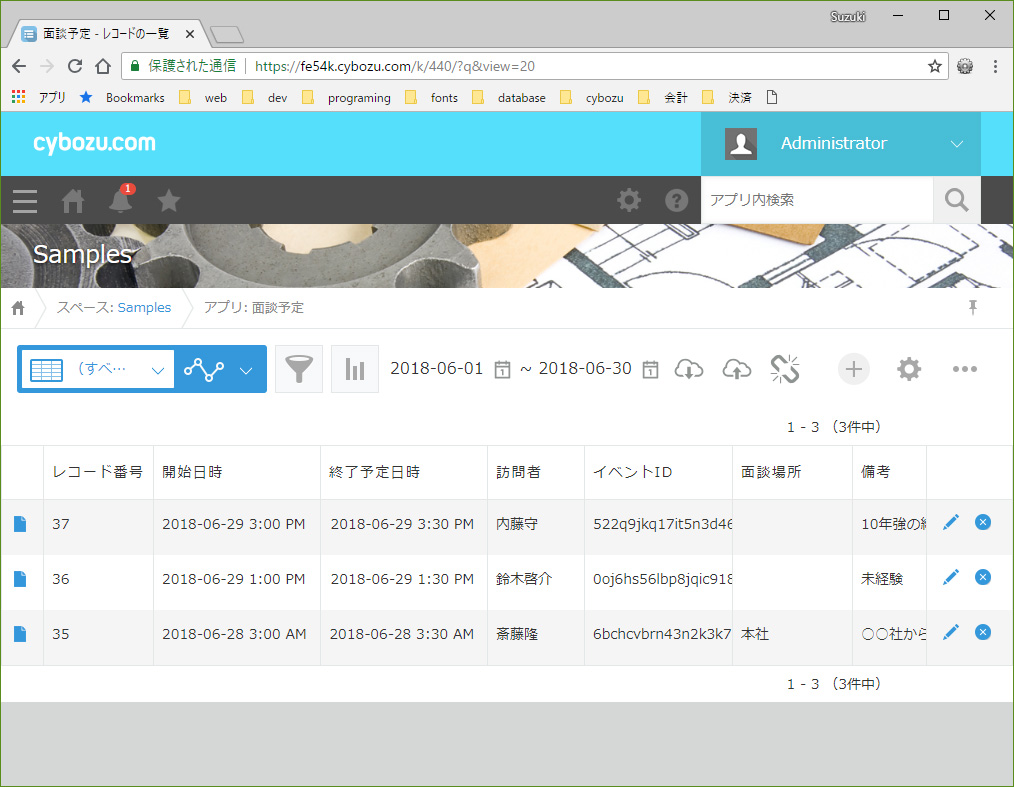Open the Administrator user menu
The height and width of the screenshot is (787, 1014).
840,144
